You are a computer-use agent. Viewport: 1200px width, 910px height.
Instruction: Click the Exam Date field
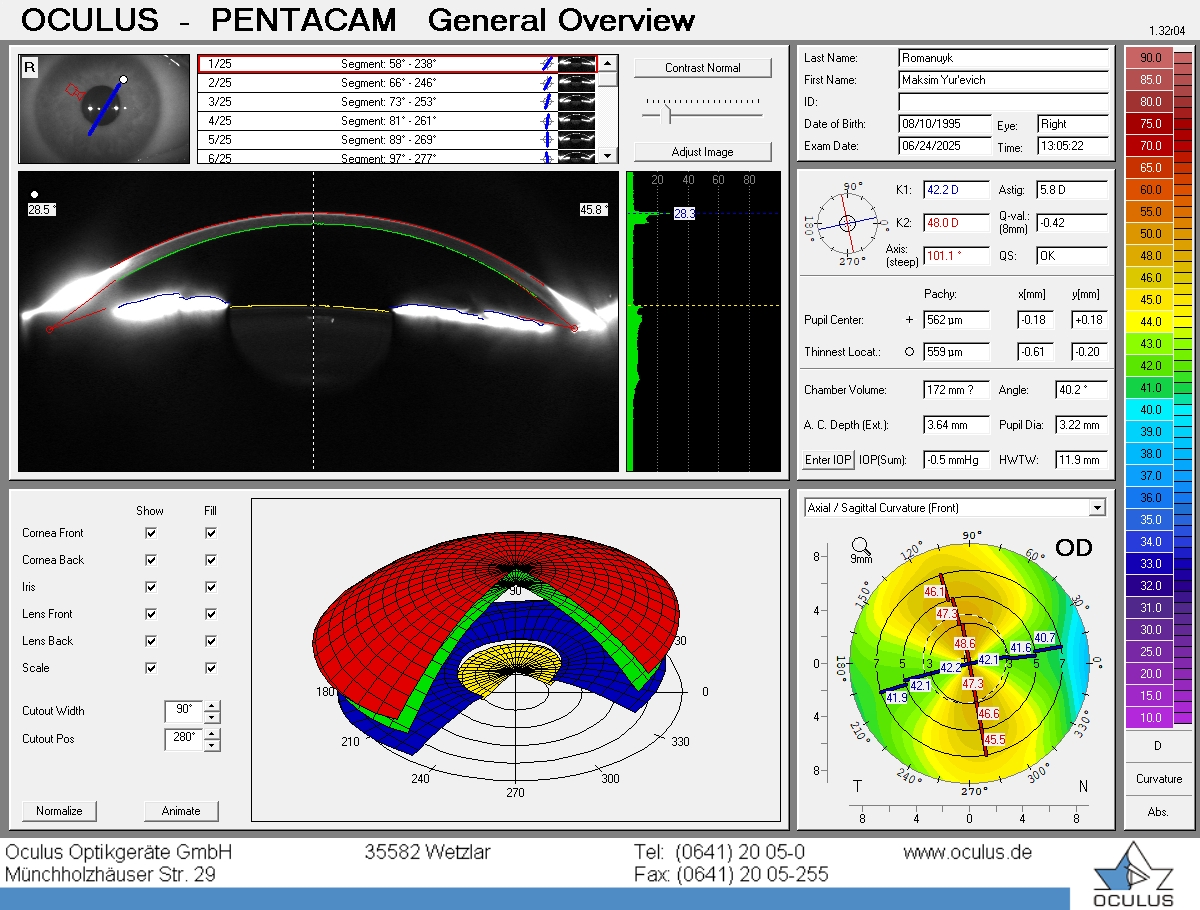click(x=943, y=146)
